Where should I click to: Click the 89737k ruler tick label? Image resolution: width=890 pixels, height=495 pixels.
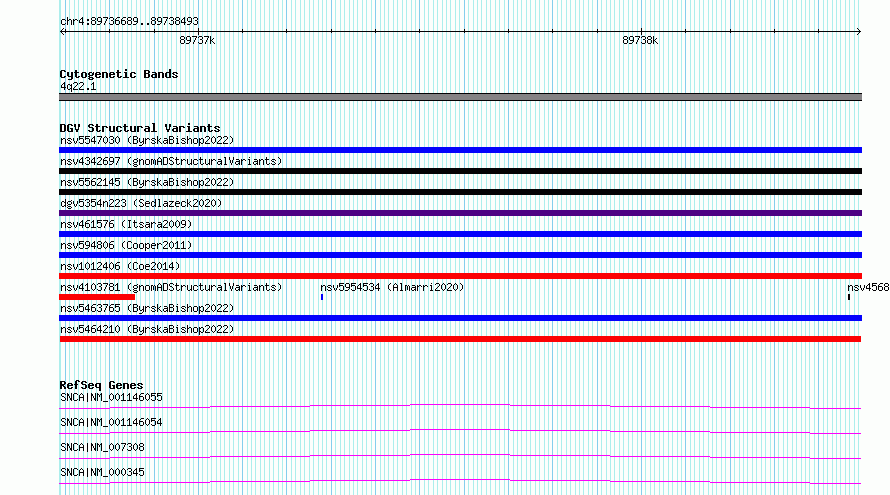(x=197, y=40)
